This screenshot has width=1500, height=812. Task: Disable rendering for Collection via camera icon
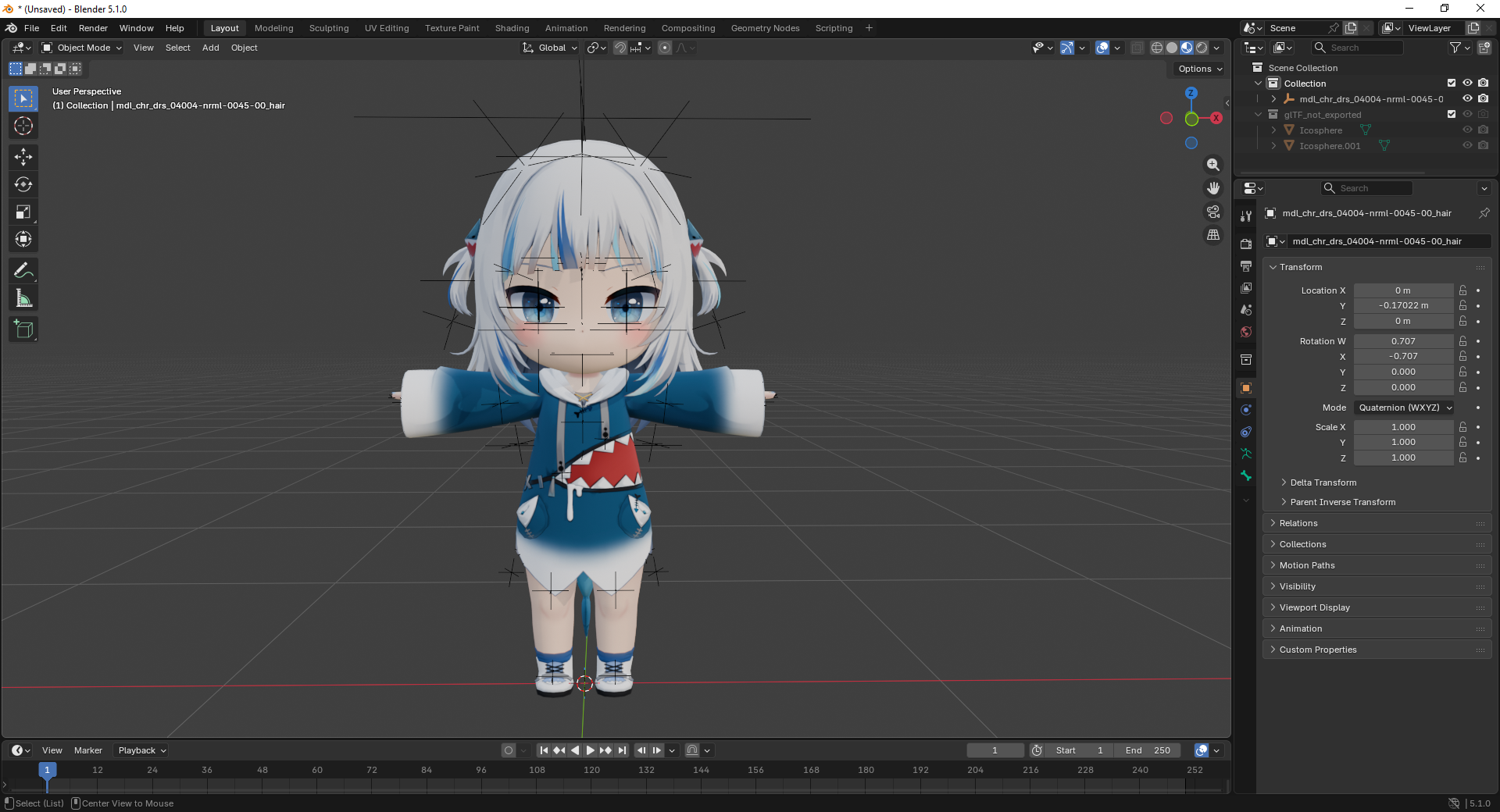pos(1483,84)
